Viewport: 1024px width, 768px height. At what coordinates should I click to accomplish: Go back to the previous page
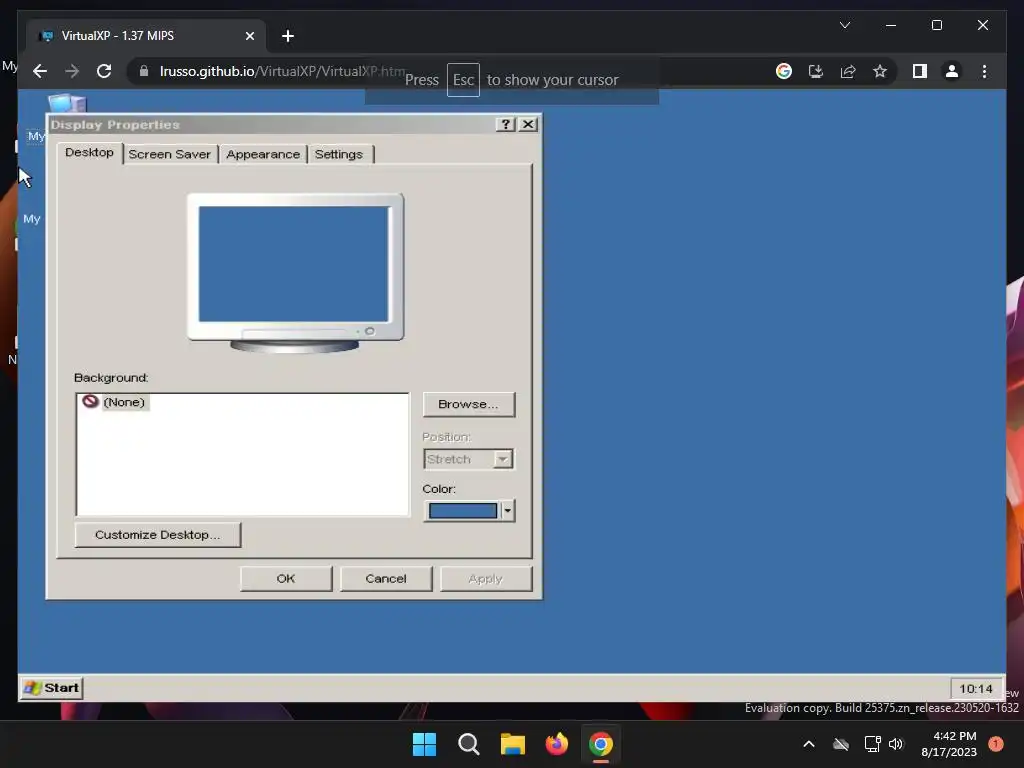coord(40,71)
